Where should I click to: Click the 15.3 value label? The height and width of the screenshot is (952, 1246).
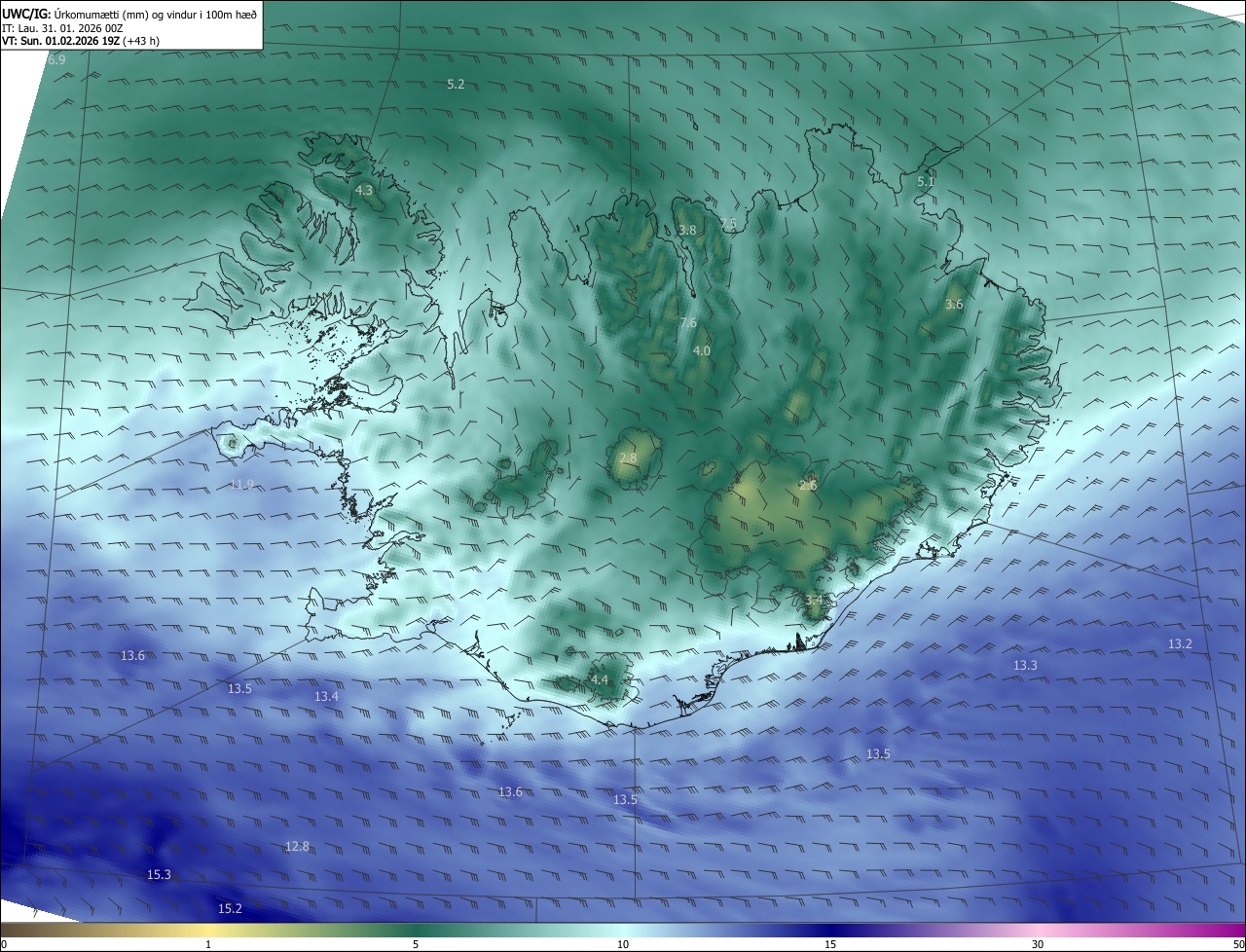(x=159, y=875)
